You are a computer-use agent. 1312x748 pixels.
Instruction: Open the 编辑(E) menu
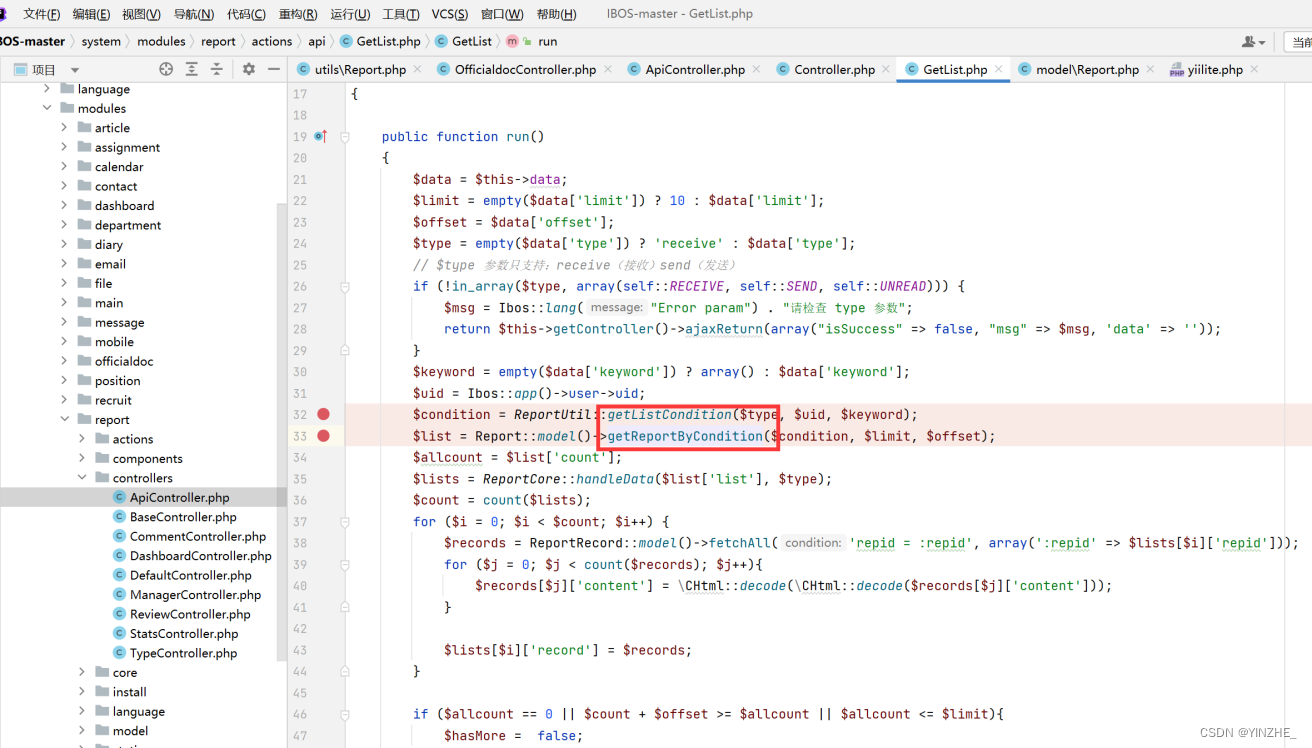91,14
